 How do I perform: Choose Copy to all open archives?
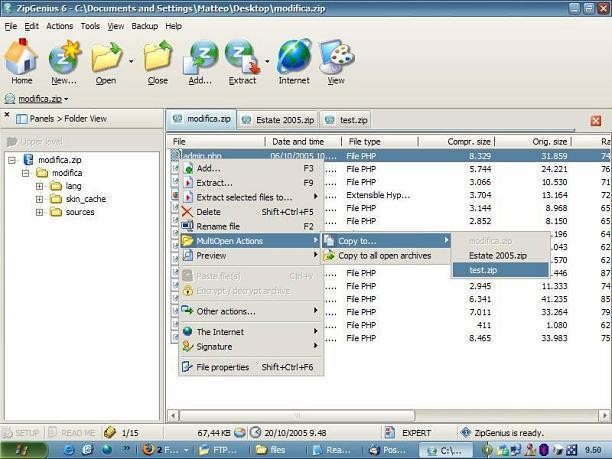tap(386, 256)
